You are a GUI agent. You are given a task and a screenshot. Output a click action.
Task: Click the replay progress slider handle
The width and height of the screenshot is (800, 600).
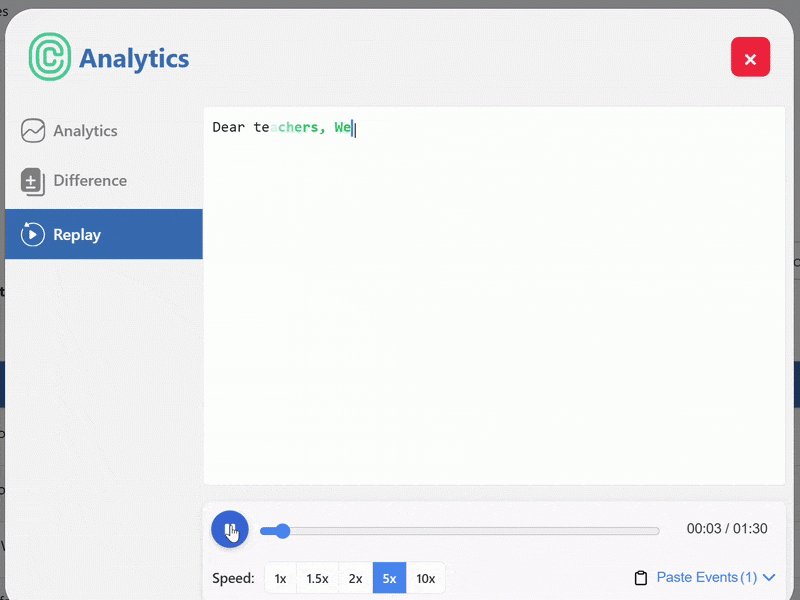(282, 530)
